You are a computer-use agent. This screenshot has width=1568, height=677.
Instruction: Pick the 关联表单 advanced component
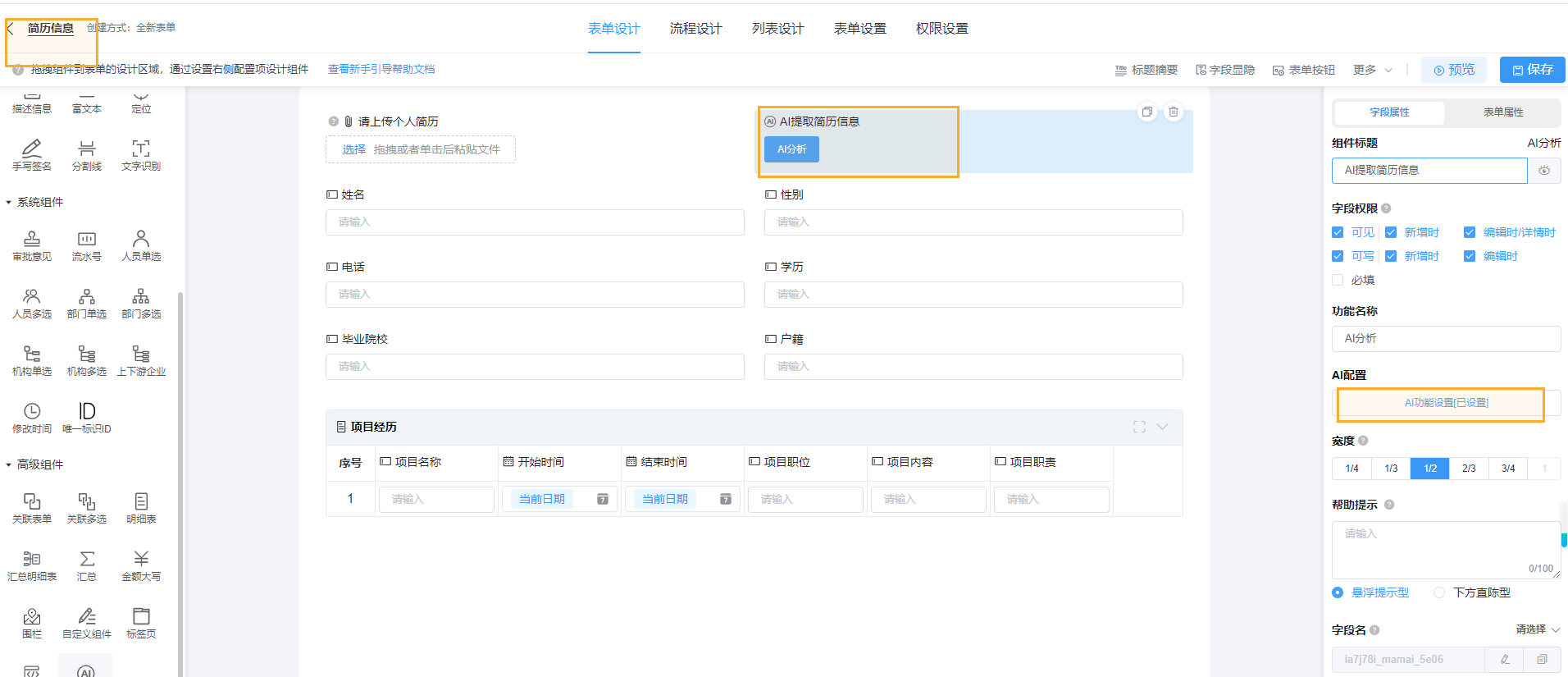32,507
